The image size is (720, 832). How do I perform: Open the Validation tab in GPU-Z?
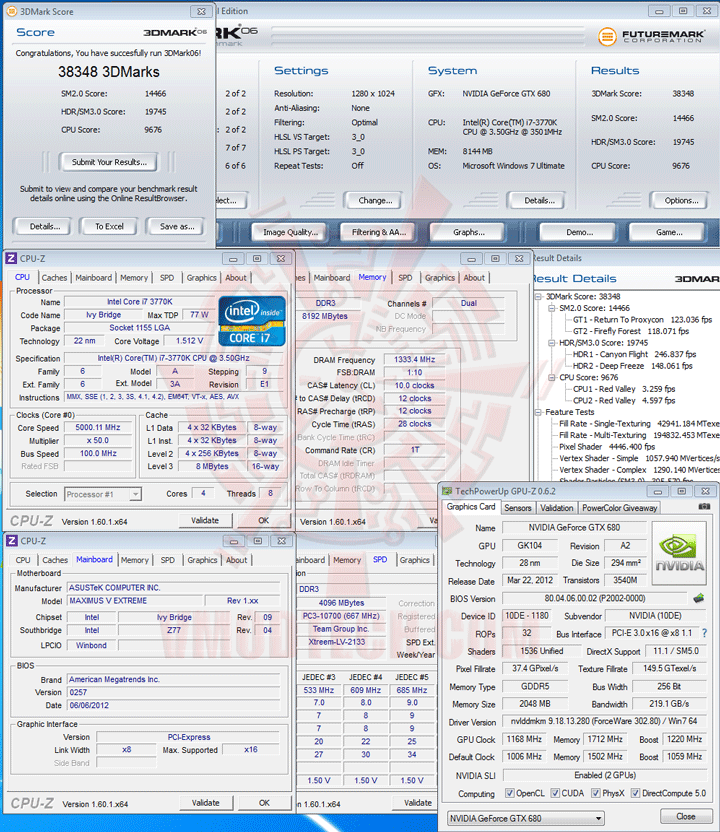click(557, 508)
